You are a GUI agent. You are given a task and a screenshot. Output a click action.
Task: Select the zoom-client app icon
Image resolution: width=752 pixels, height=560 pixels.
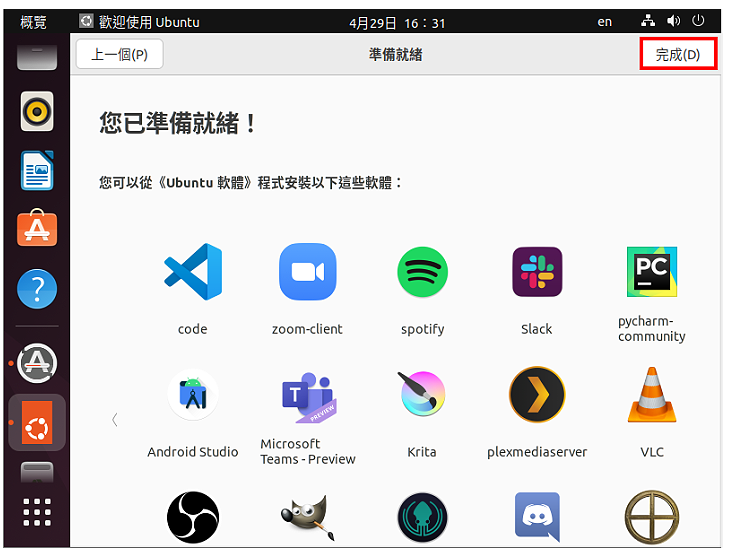pos(307,272)
